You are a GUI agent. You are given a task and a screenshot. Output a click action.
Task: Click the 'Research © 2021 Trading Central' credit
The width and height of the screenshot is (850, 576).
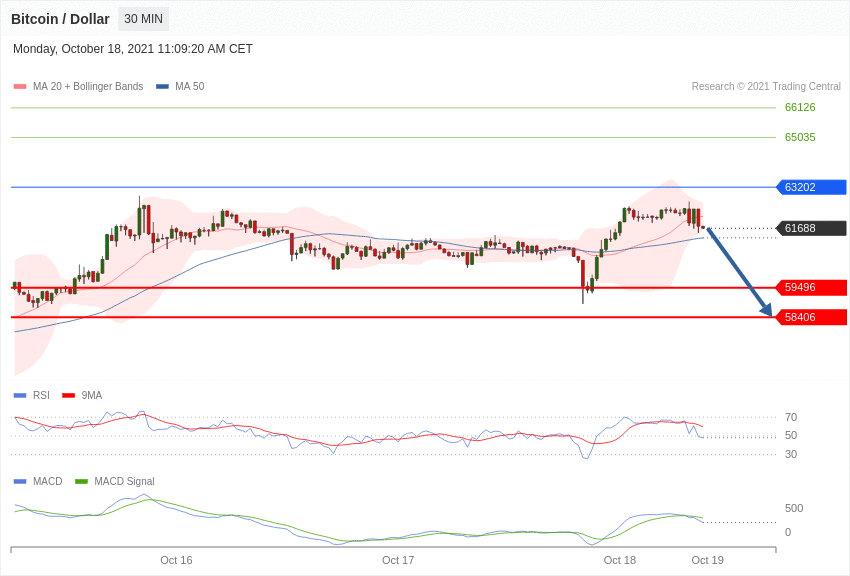tap(766, 86)
